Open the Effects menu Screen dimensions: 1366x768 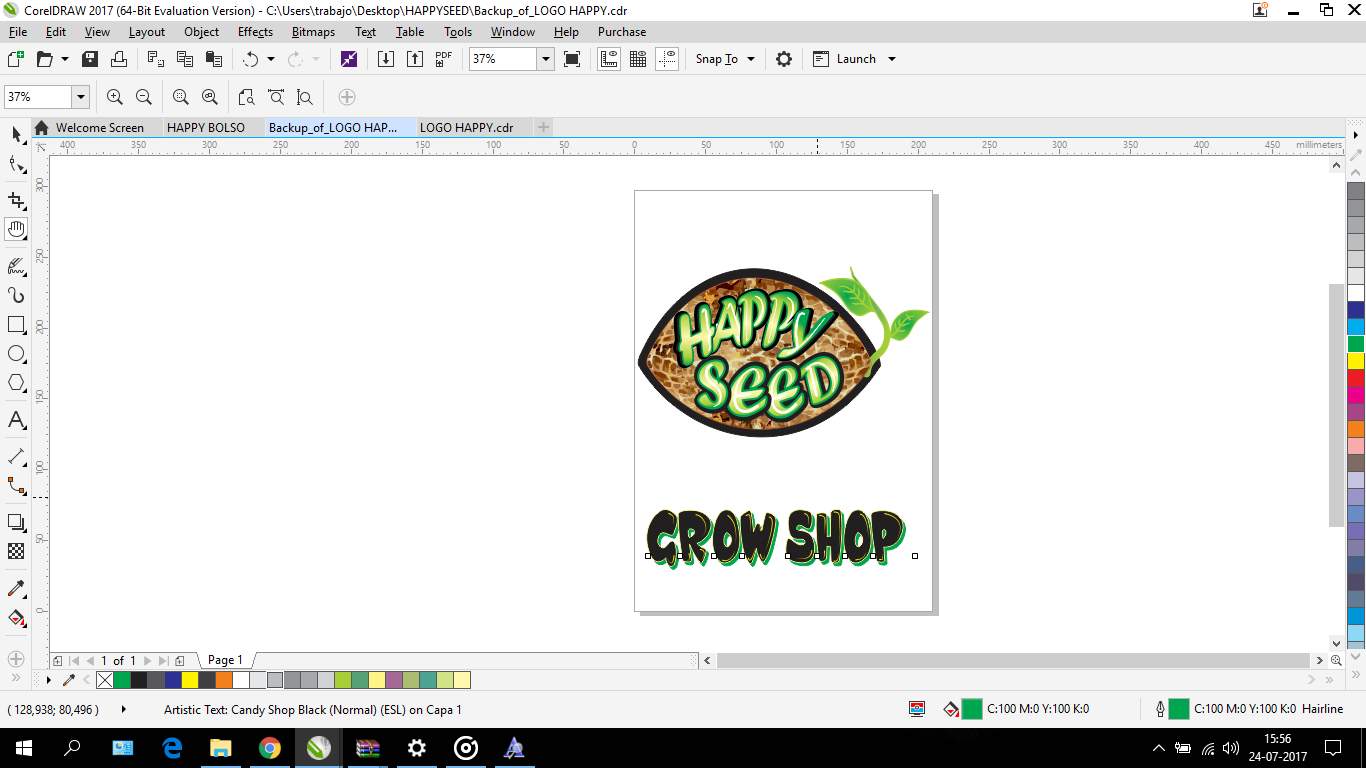click(x=255, y=32)
